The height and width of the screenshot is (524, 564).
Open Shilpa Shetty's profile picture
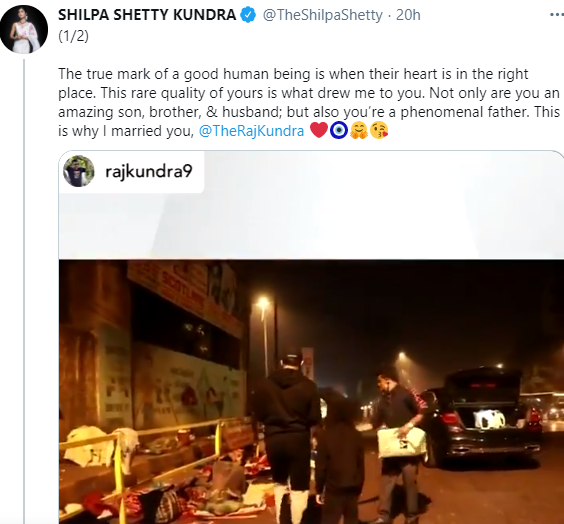point(24,29)
